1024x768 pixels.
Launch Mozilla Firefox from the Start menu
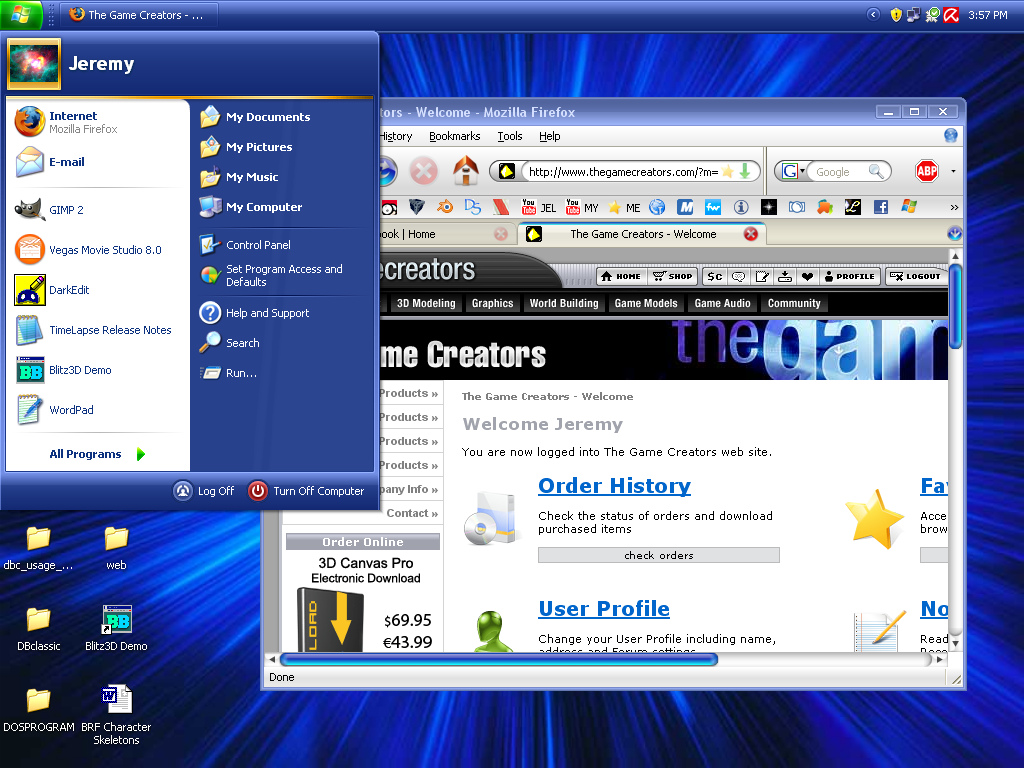coord(98,122)
